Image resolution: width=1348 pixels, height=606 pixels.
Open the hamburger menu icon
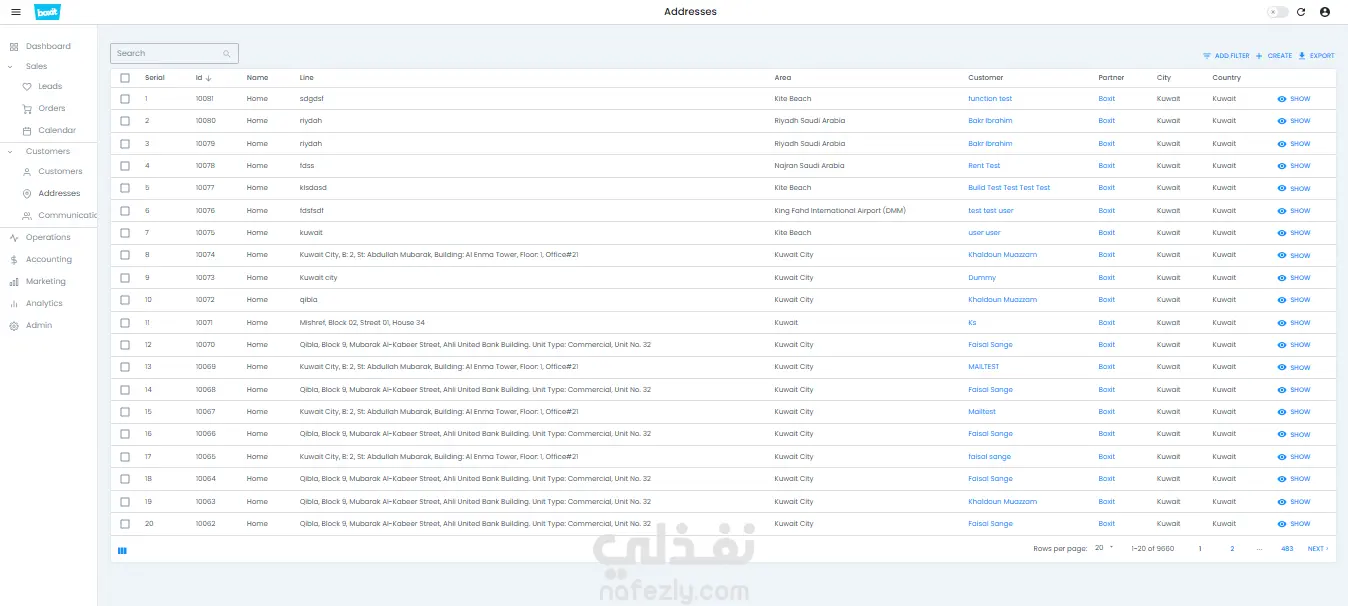click(15, 12)
